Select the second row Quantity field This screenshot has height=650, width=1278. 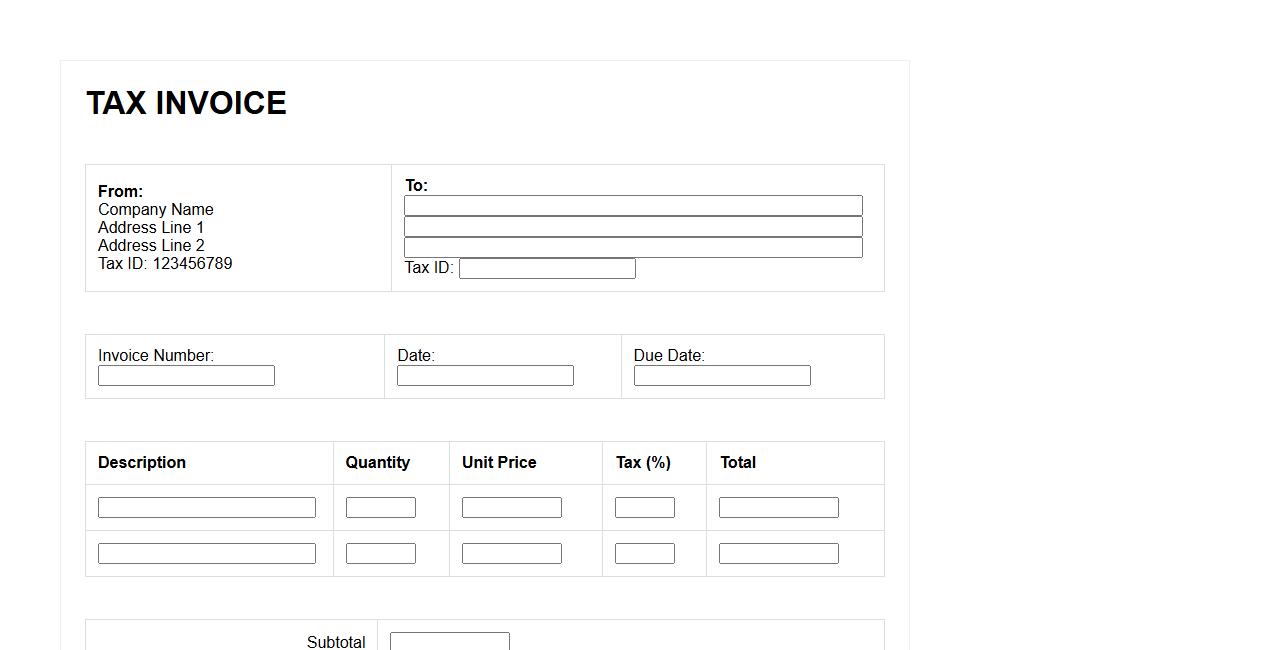pos(381,554)
